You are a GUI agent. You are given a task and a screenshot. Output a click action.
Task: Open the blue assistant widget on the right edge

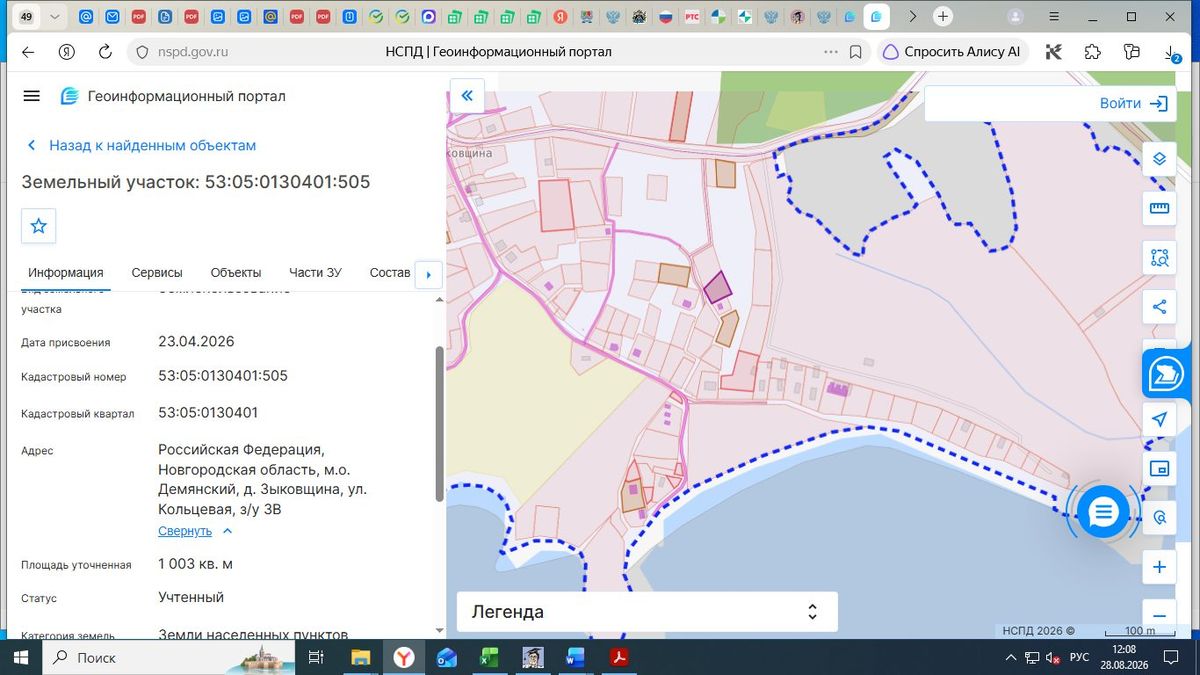coord(1164,375)
